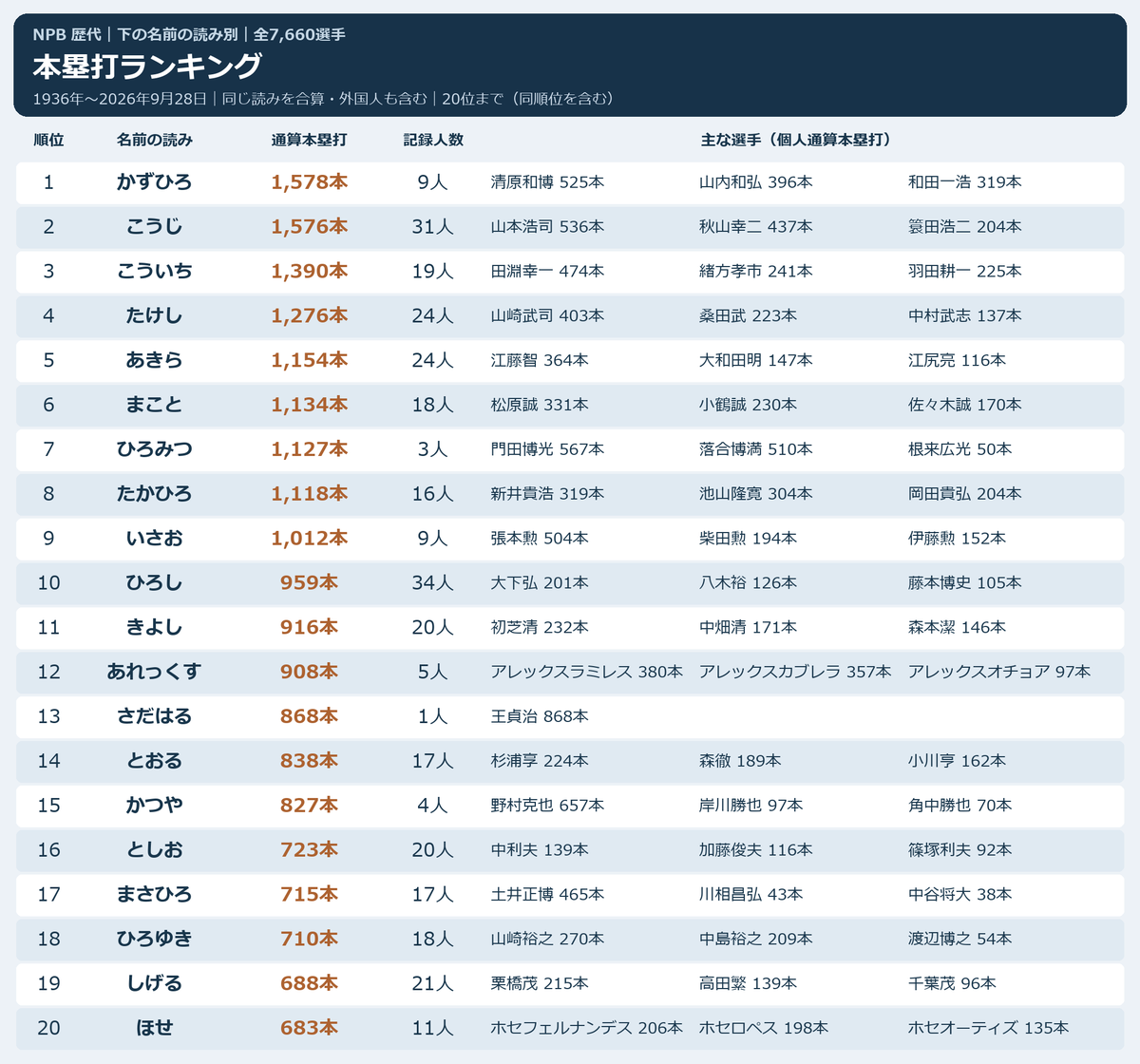Image resolution: width=1140 pixels, height=1064 pixels.
Task: Select the name reading ひろし
Action: [155, 583]
